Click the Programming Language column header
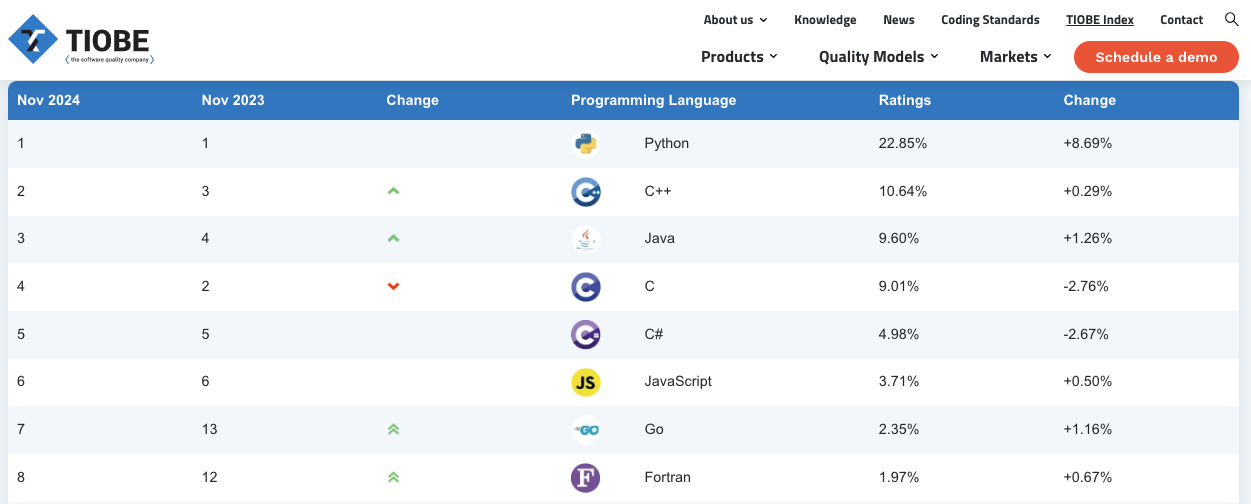Viewport: 1251px width, 504px height. (x=653, y=100)
